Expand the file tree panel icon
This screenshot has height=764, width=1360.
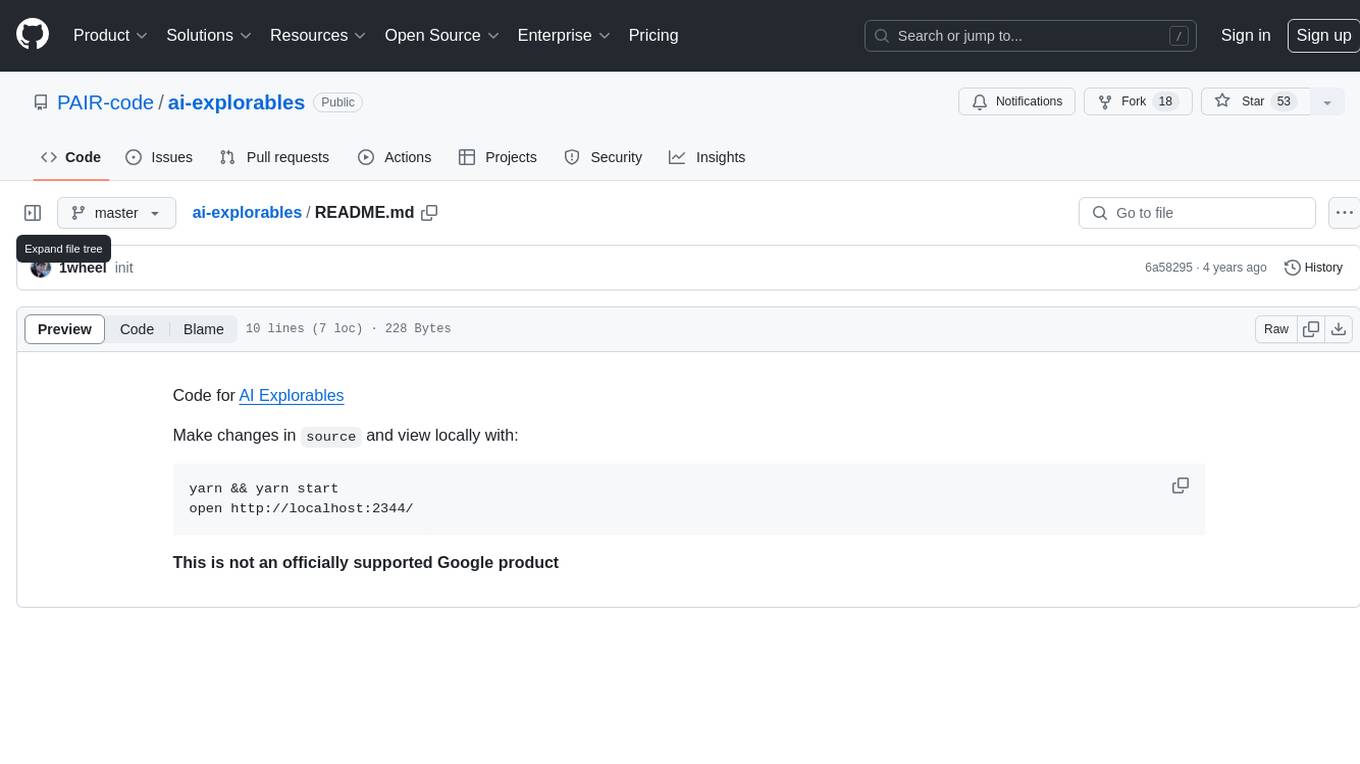tap(33, 213)
